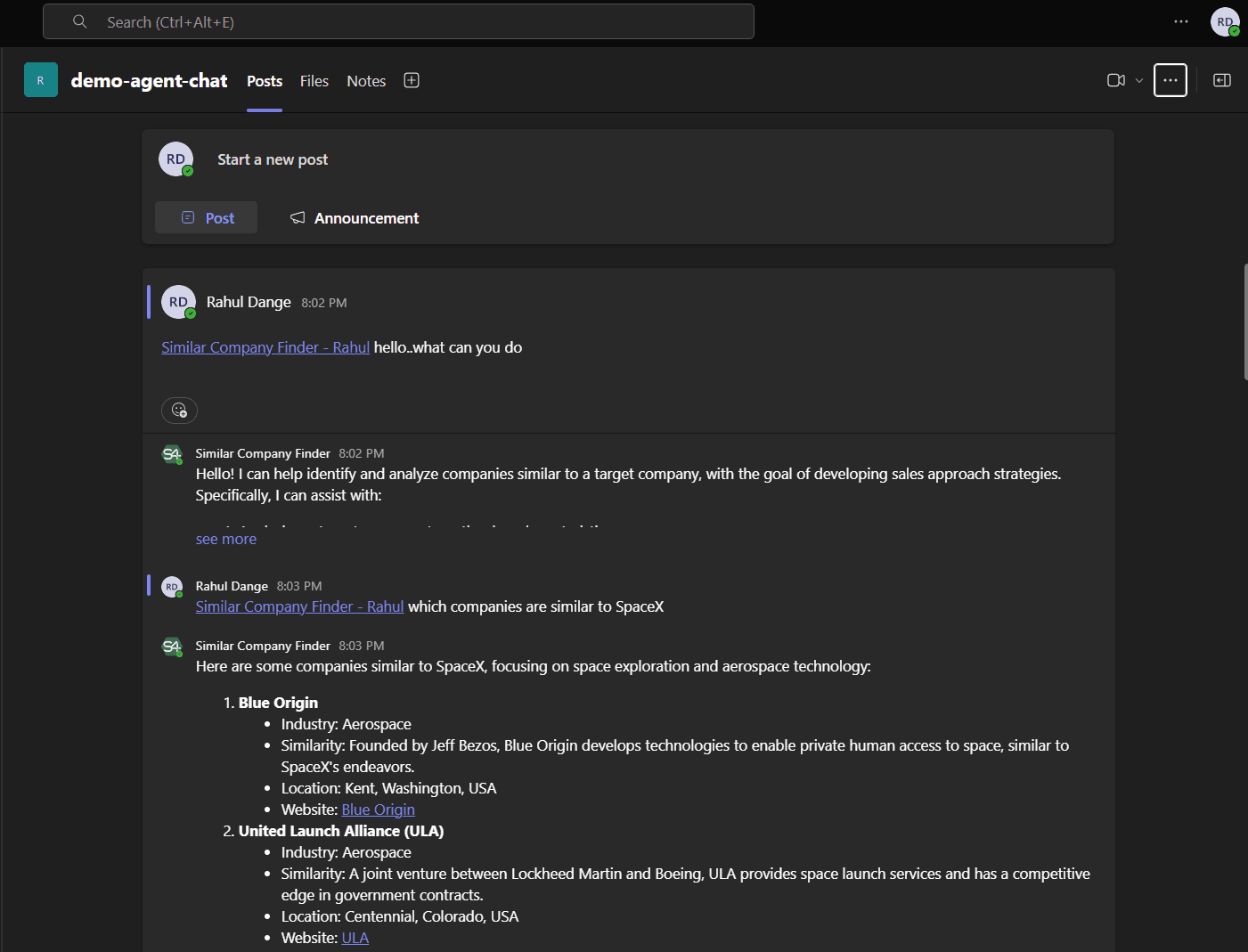Switch to the Files tab

coord(314,81)
